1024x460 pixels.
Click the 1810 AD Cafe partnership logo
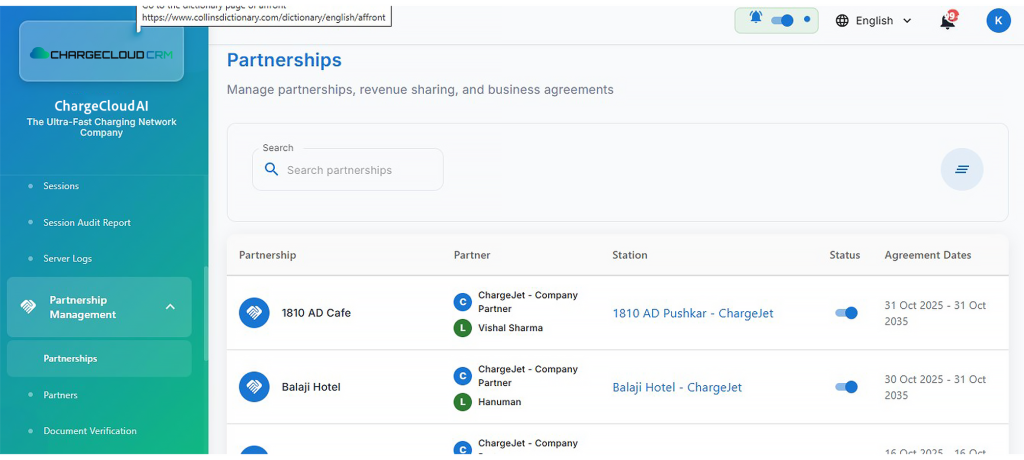254,313
